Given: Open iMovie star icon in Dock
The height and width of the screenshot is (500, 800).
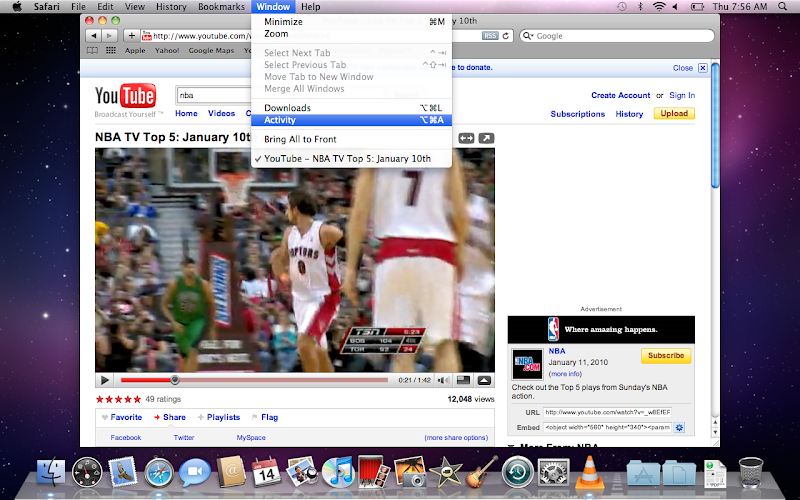Looking at the screenshot, I should (445, 472).
